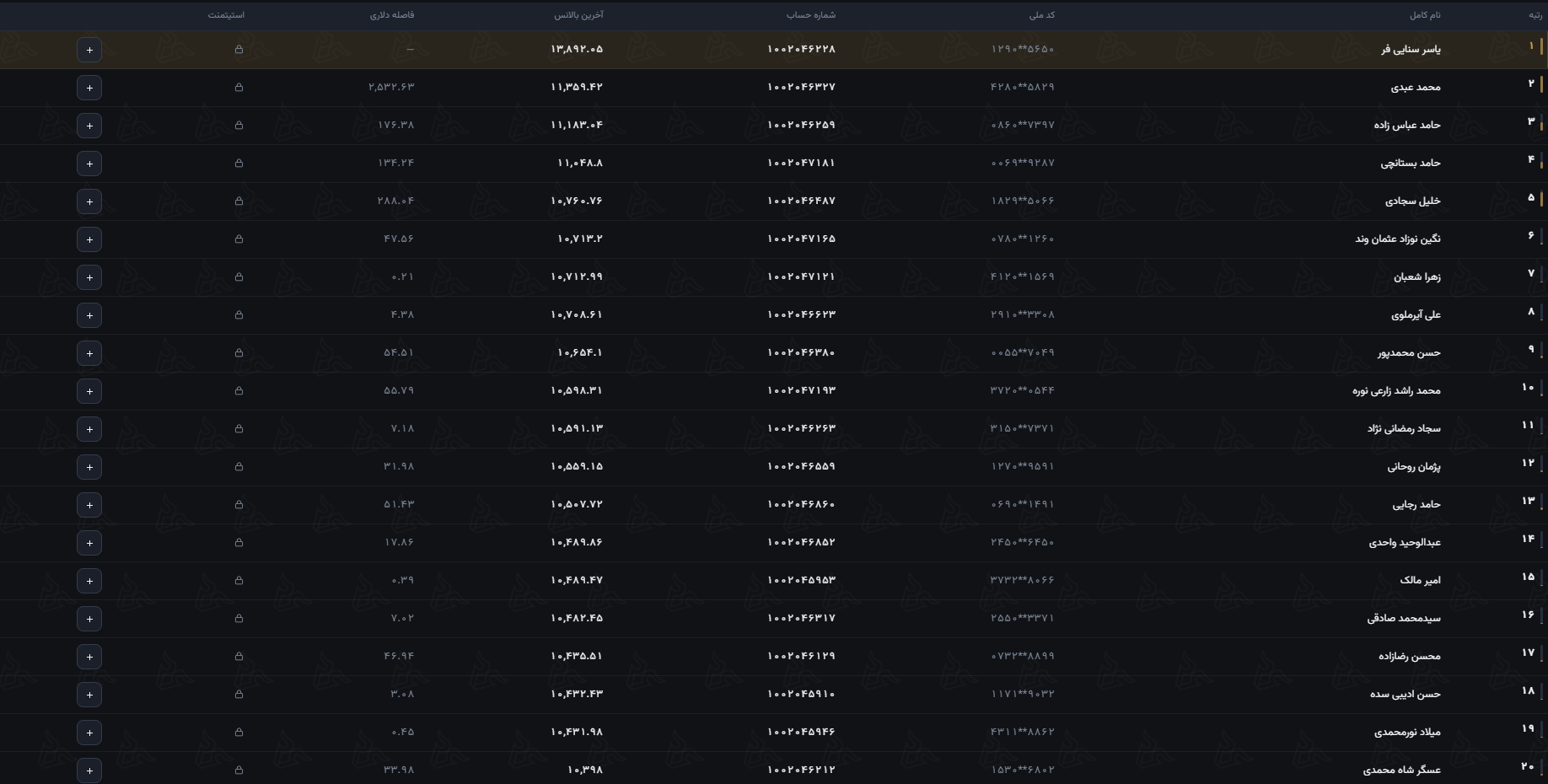
Task: Click account number ۱۰۰۲۰۴۶۸۵۲ of عبدالوحید واحدی
Action: [x=801, y=542]
